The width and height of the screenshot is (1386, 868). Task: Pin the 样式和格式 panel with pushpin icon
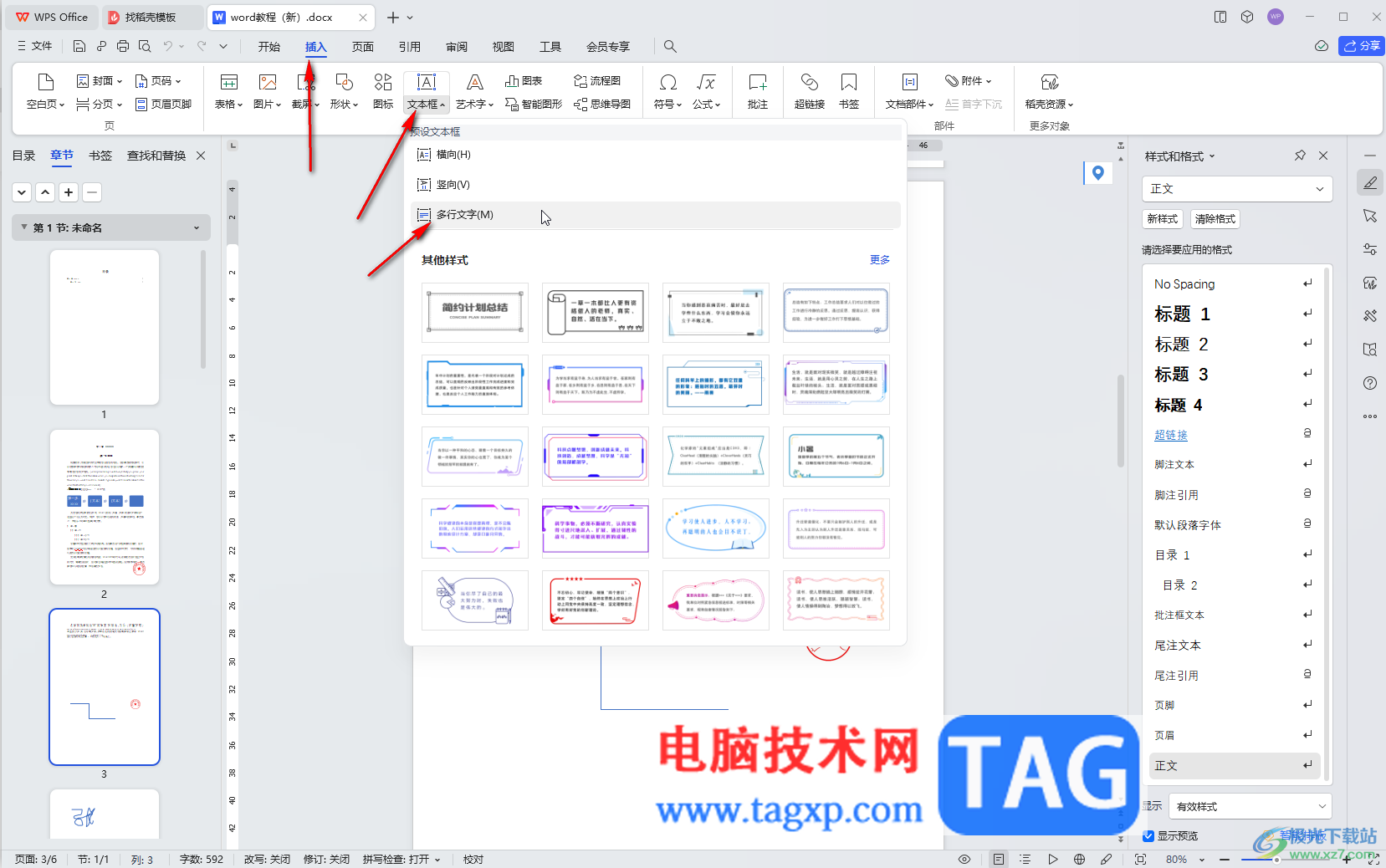1300,156
